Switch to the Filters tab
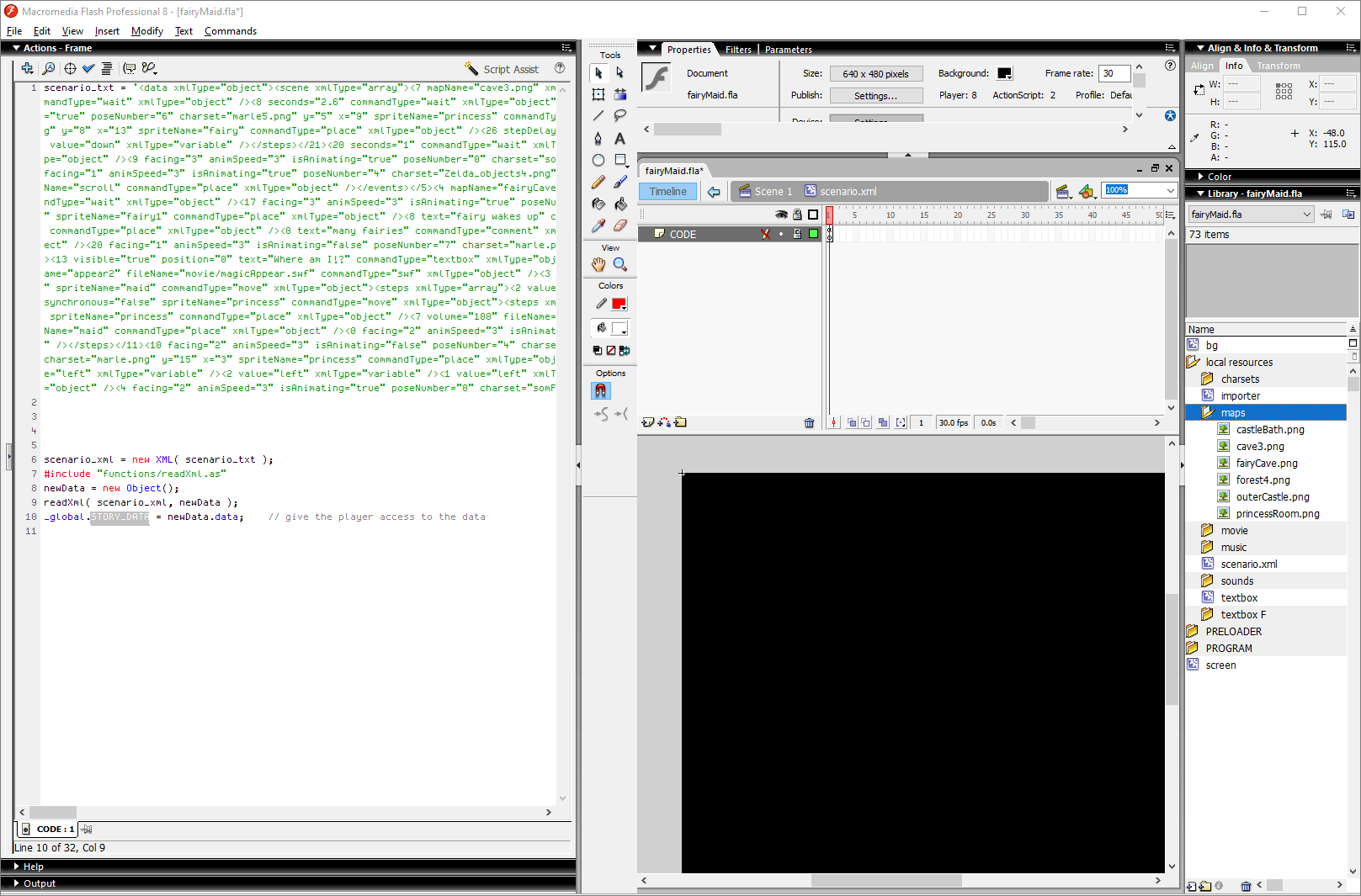This screenshot has height=896, width=1361. coord(738,50)
